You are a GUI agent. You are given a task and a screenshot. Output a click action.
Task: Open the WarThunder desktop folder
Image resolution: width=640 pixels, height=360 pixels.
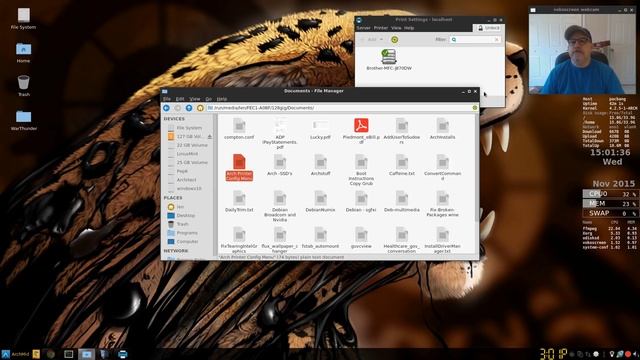point(23,120)
